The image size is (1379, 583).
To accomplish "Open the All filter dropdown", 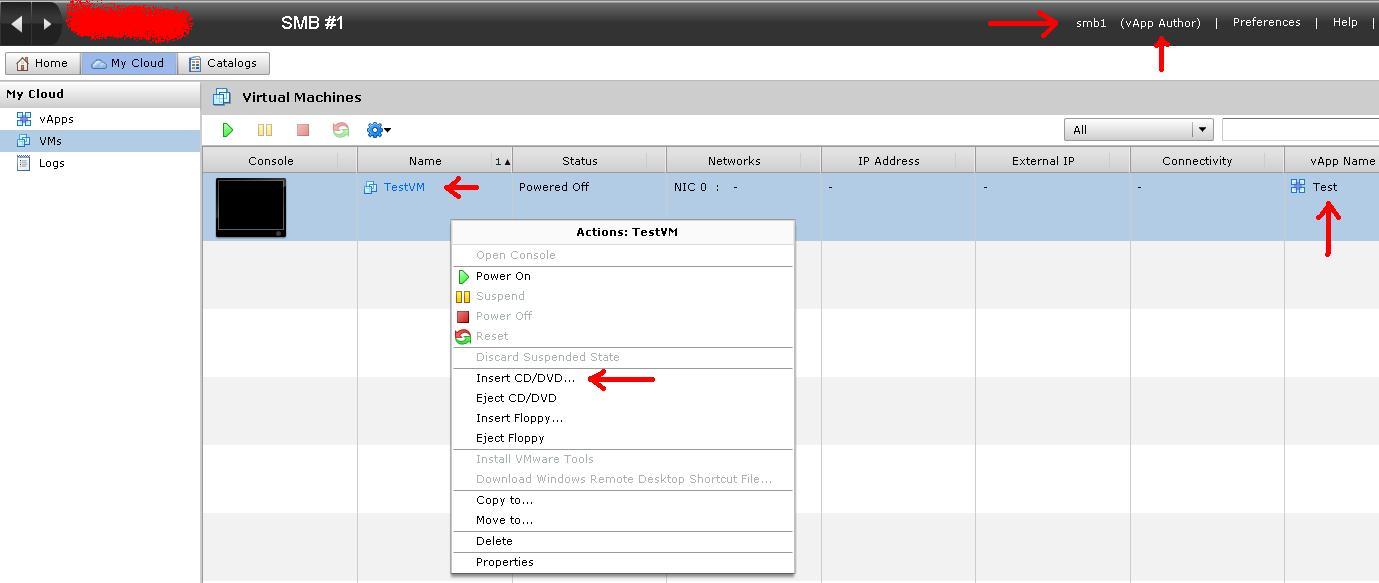I will click(x=1139, y=130).
